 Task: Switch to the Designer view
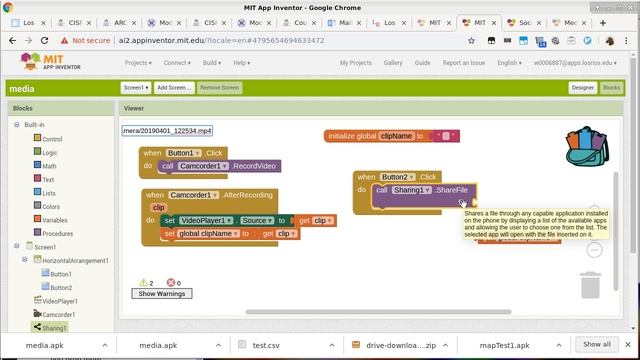(x=582, y=88)
